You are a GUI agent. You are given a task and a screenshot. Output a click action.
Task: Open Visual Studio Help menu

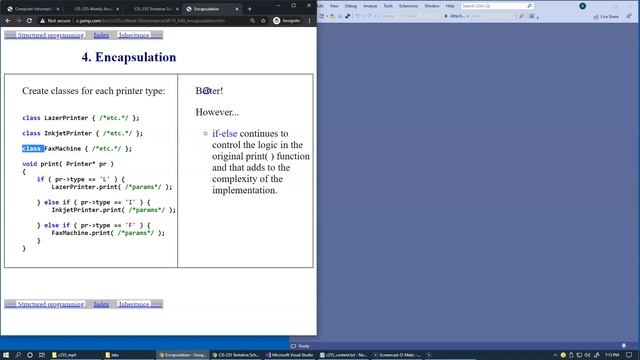[x=450, y=6]
